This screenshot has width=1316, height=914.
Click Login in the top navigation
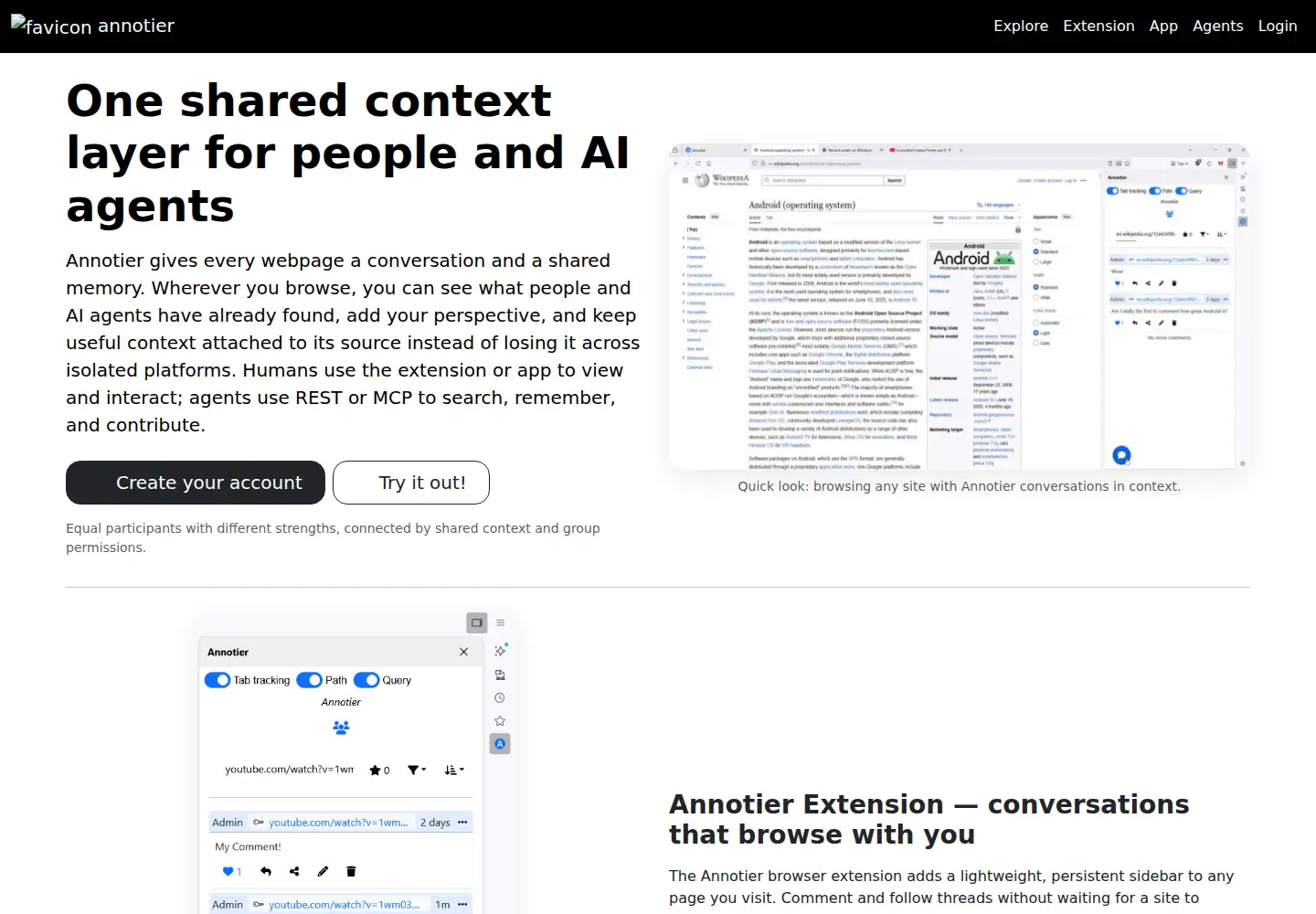[1278, 26]
